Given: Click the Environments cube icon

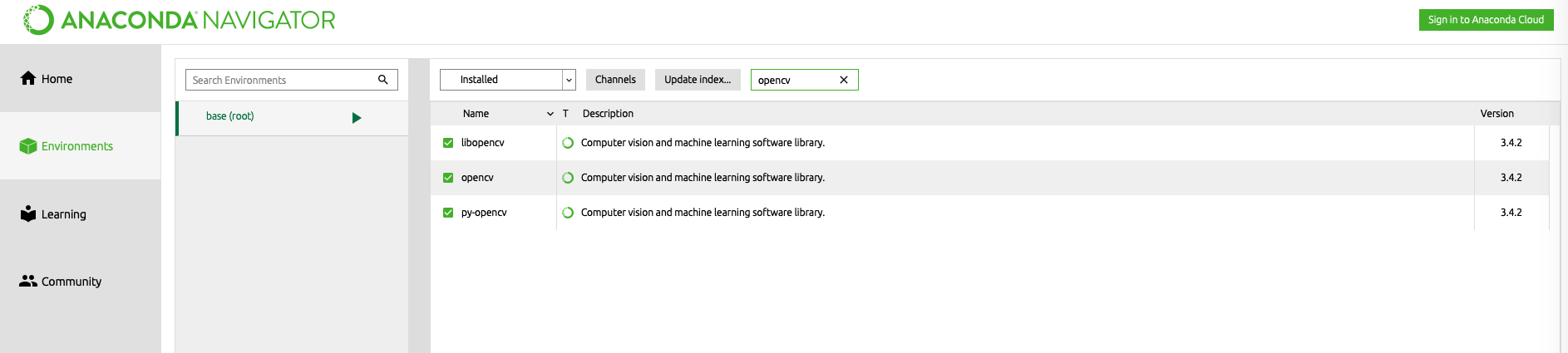Looking at the screenshot, I should click(x=28, y=146).
